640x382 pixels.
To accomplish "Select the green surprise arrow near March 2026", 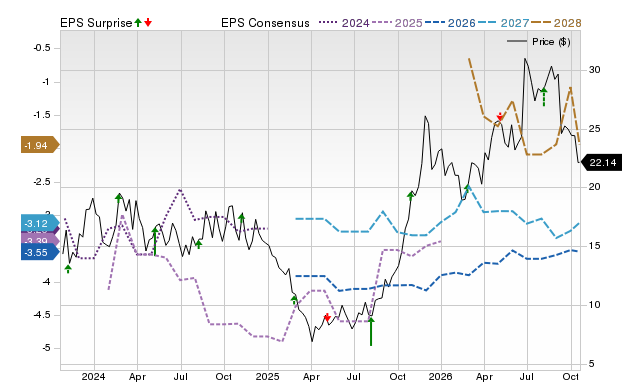I will tap(468, 189).
